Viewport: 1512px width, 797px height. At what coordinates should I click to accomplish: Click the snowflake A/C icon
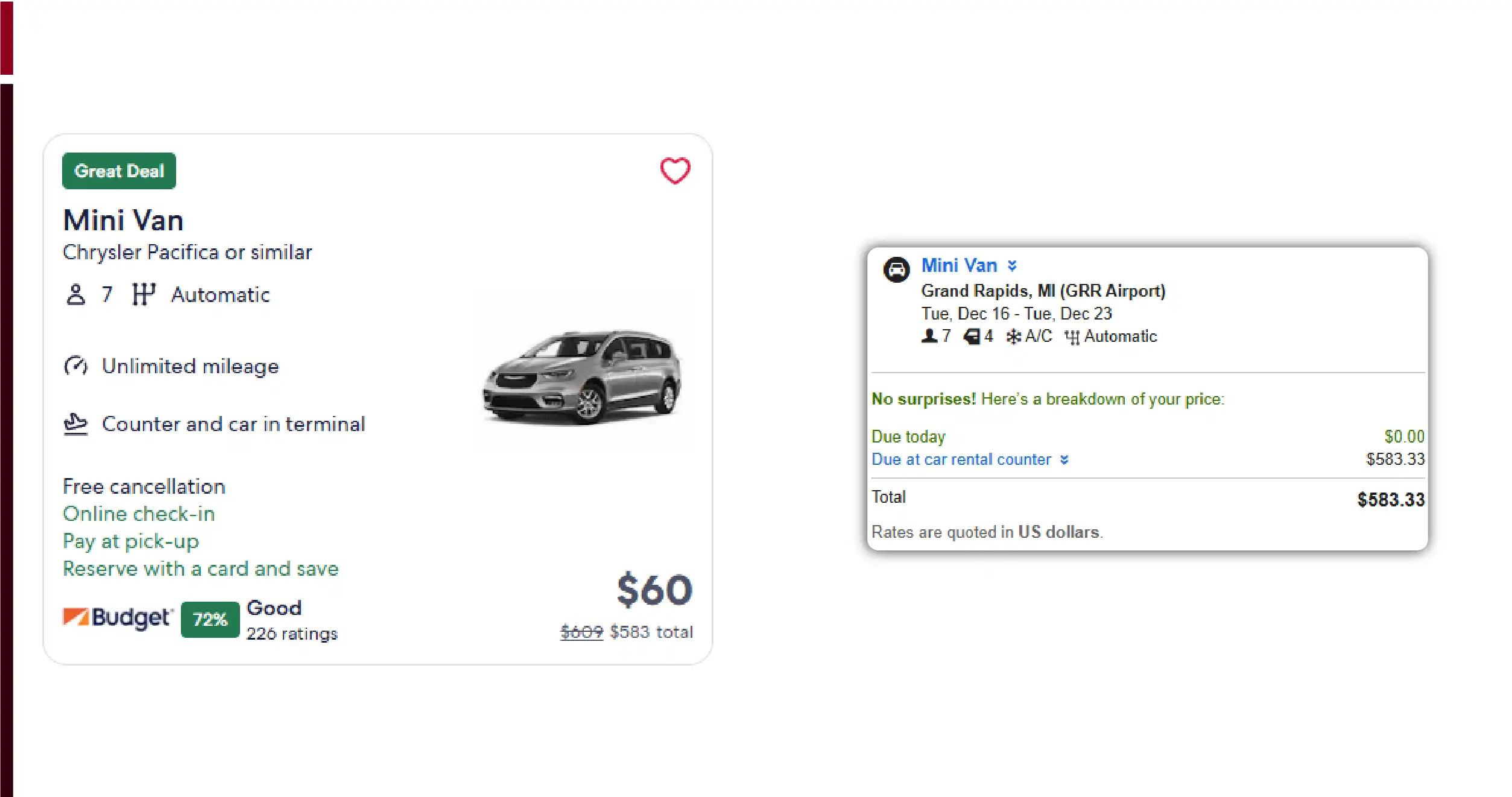[x=1014, y=336]
